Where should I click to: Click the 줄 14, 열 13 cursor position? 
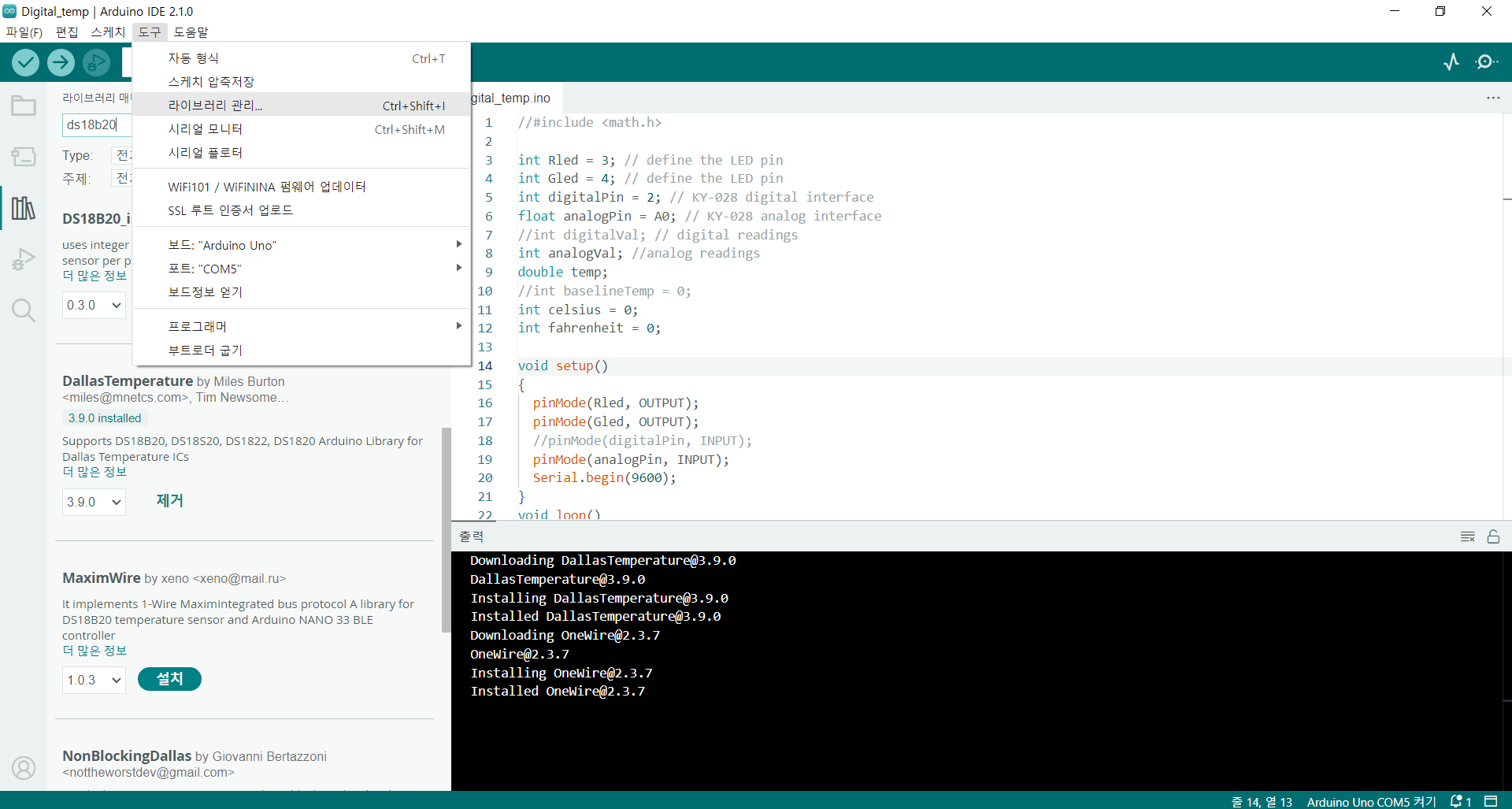point(1262,801)
